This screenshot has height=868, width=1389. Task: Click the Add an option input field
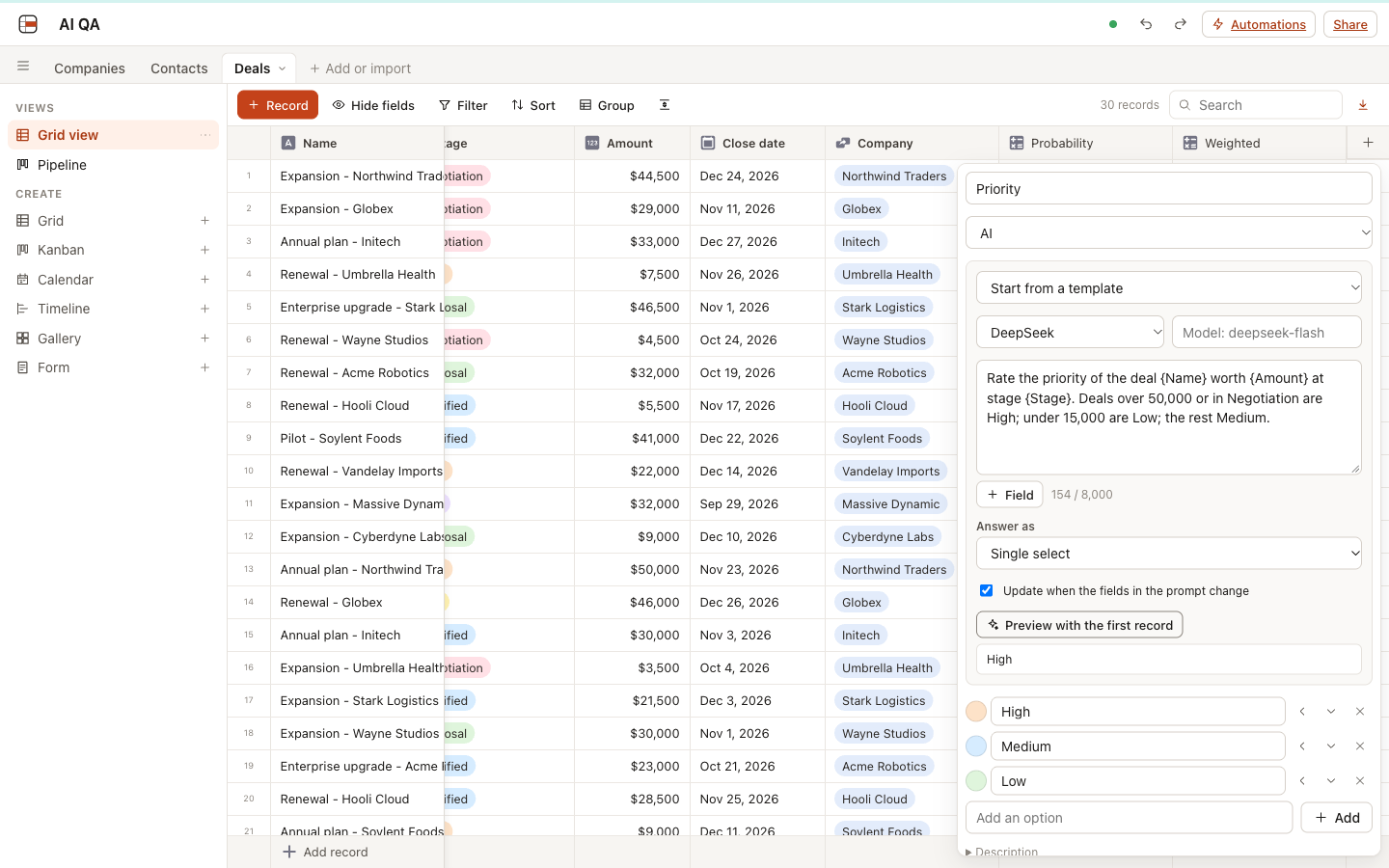[1129, 818]
